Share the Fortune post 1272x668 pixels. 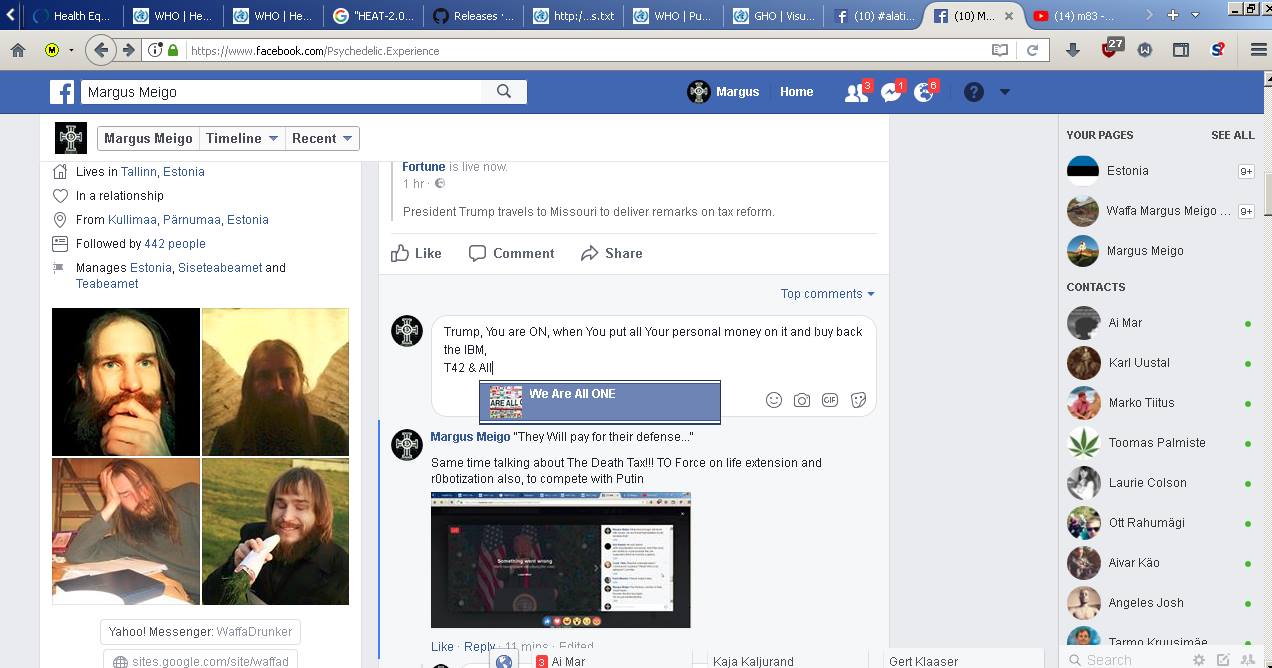coord(612,253)
